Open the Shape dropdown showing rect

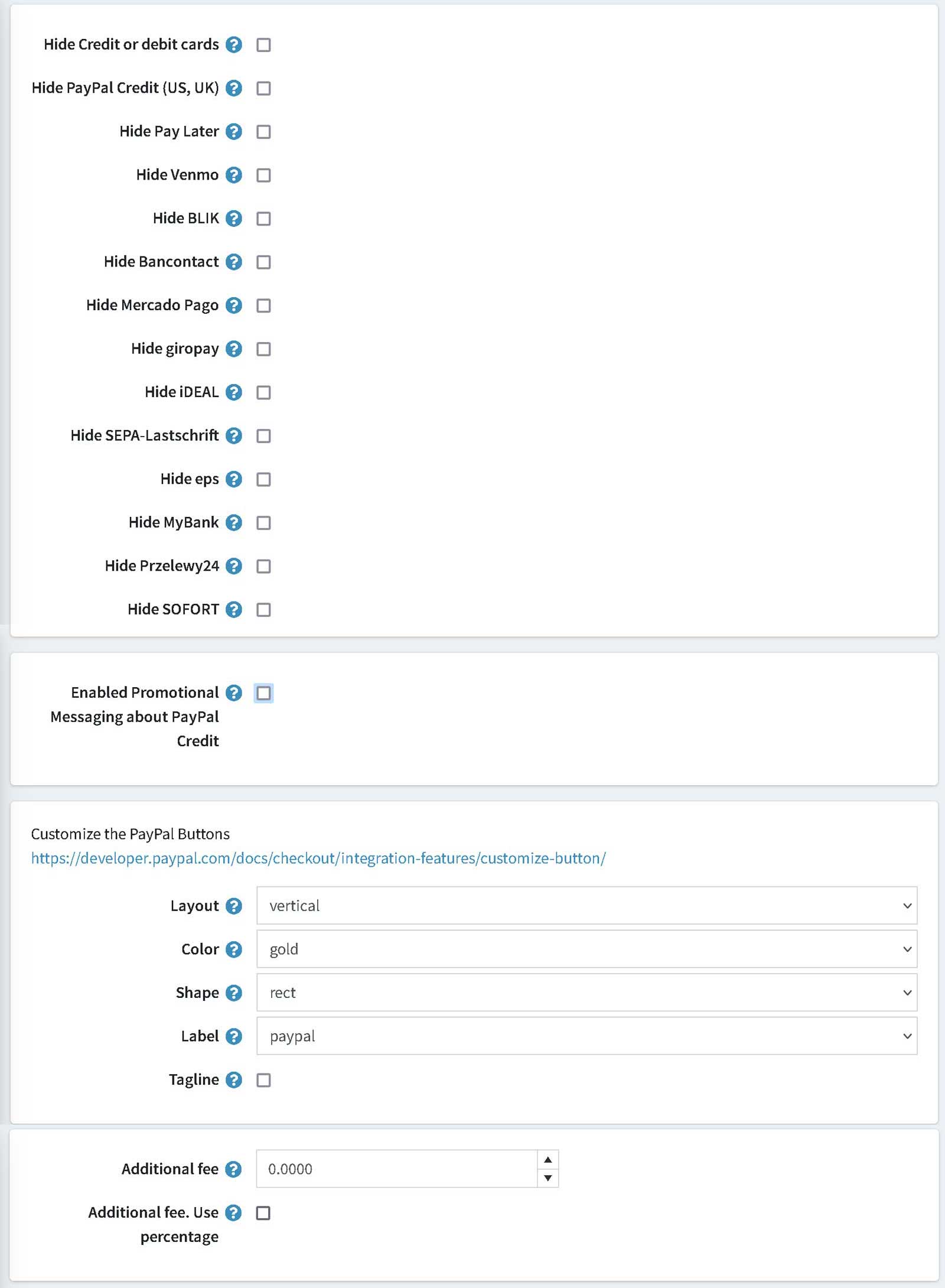point(586,993)
